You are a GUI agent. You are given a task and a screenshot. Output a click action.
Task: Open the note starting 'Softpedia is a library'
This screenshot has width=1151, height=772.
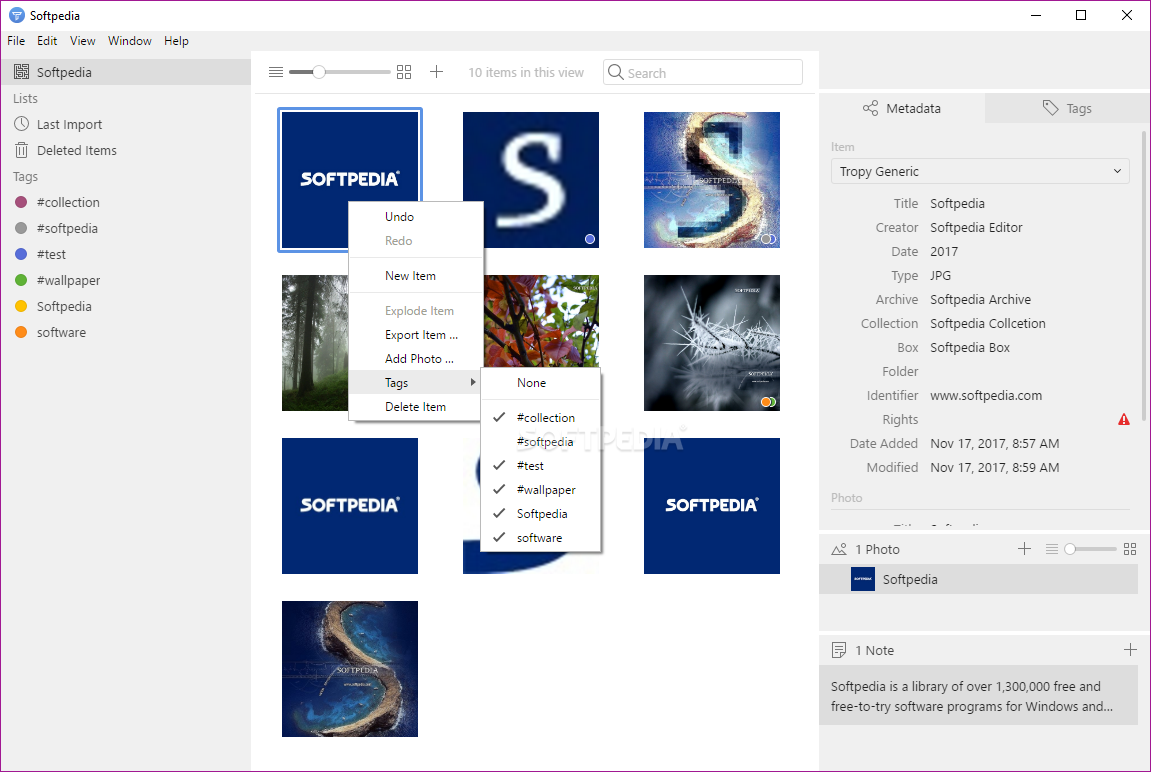[978, 696]
